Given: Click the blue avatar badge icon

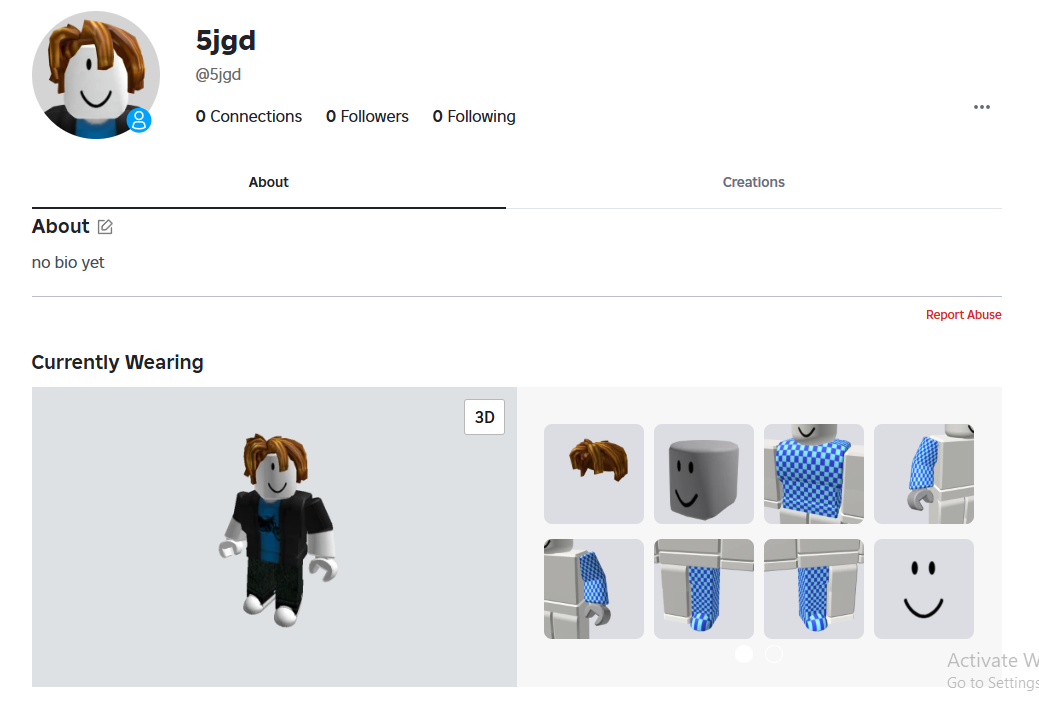Looking at the screenshot, I should tap(139, 120).
